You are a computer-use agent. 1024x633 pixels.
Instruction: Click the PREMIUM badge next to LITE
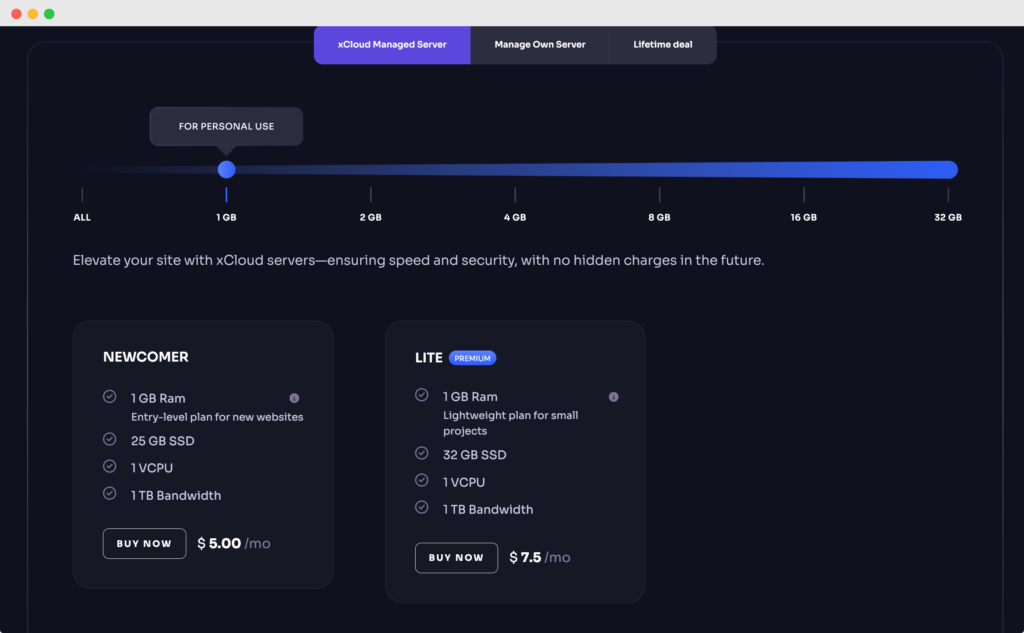pos(471,357)
